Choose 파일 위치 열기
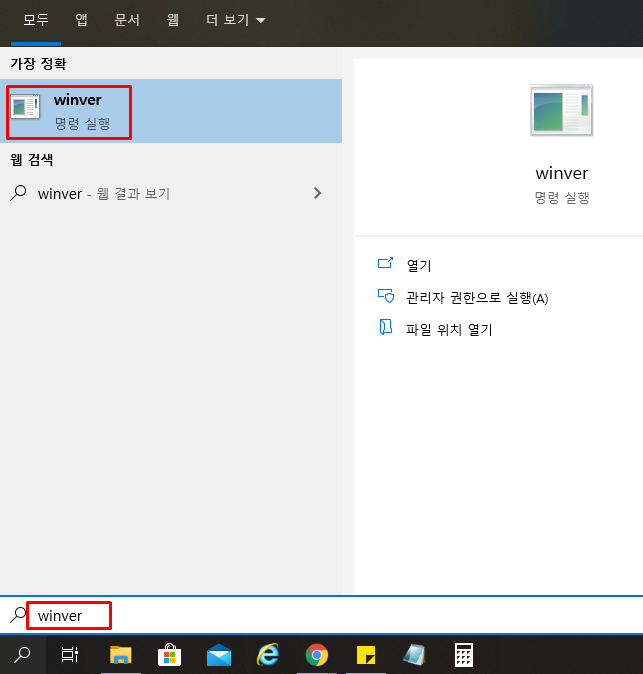 click(449, 329)
